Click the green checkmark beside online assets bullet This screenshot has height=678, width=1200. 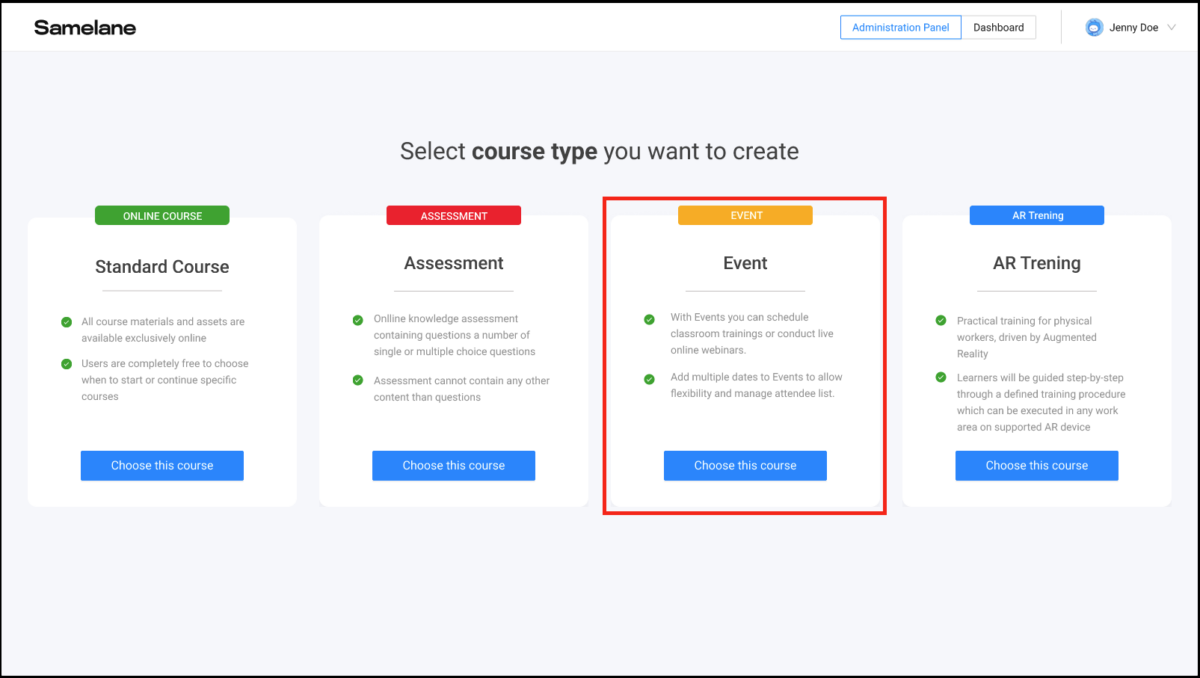pyautogui.click(x=66, y=322)
